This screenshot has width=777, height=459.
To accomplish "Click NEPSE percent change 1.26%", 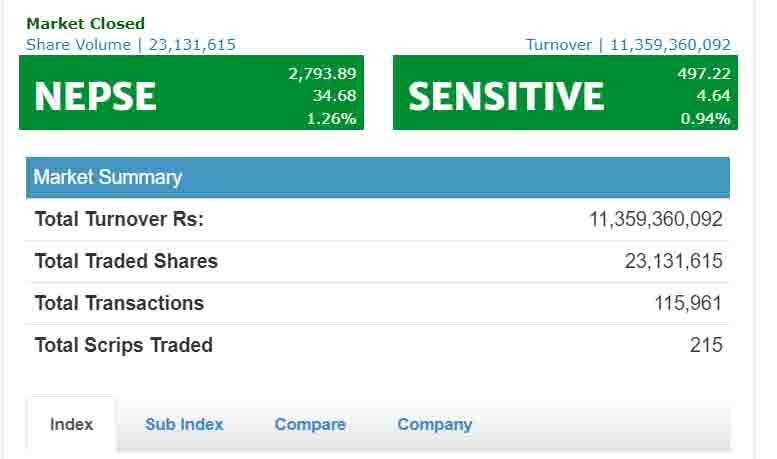I will coord(333,118).
